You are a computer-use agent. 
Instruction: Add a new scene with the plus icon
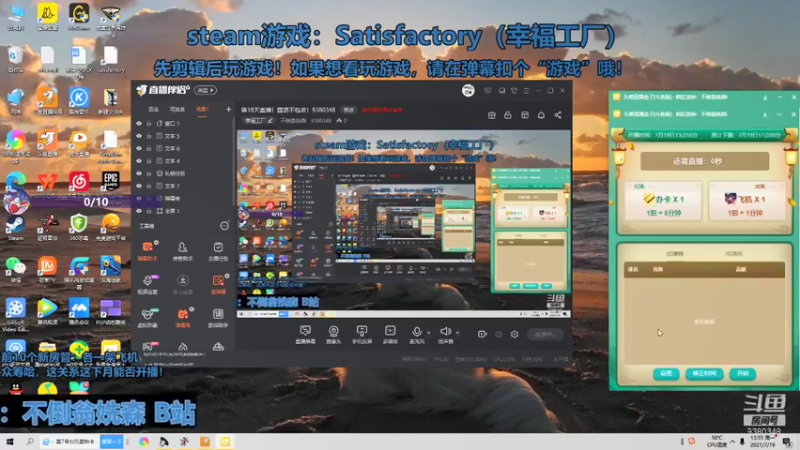coord(228,109)
